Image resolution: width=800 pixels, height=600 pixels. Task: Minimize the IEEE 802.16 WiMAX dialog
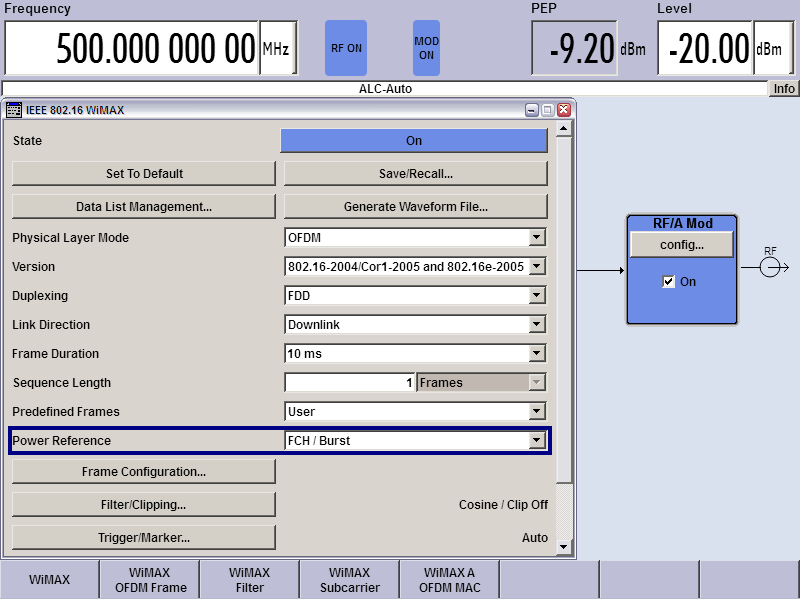532,110
